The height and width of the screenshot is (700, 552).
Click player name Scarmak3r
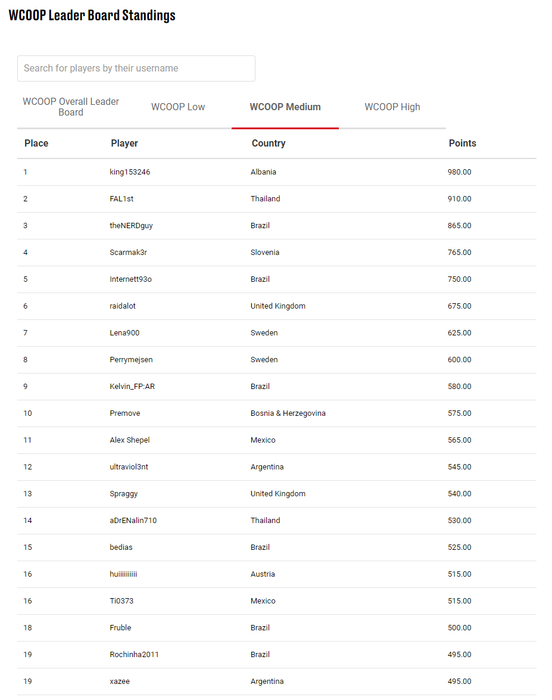pos(128,252)
